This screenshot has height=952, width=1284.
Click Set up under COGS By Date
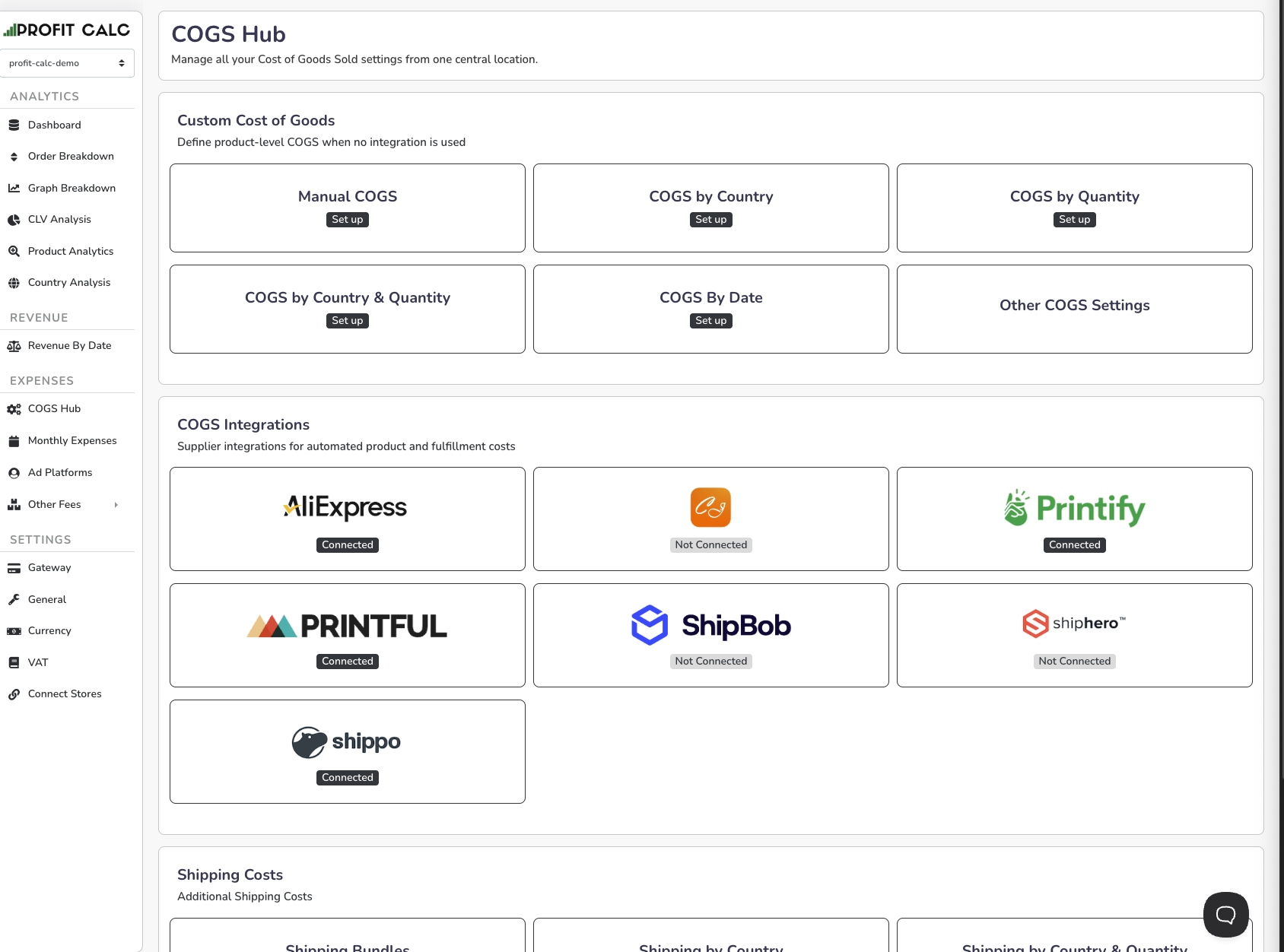point(710,321)
